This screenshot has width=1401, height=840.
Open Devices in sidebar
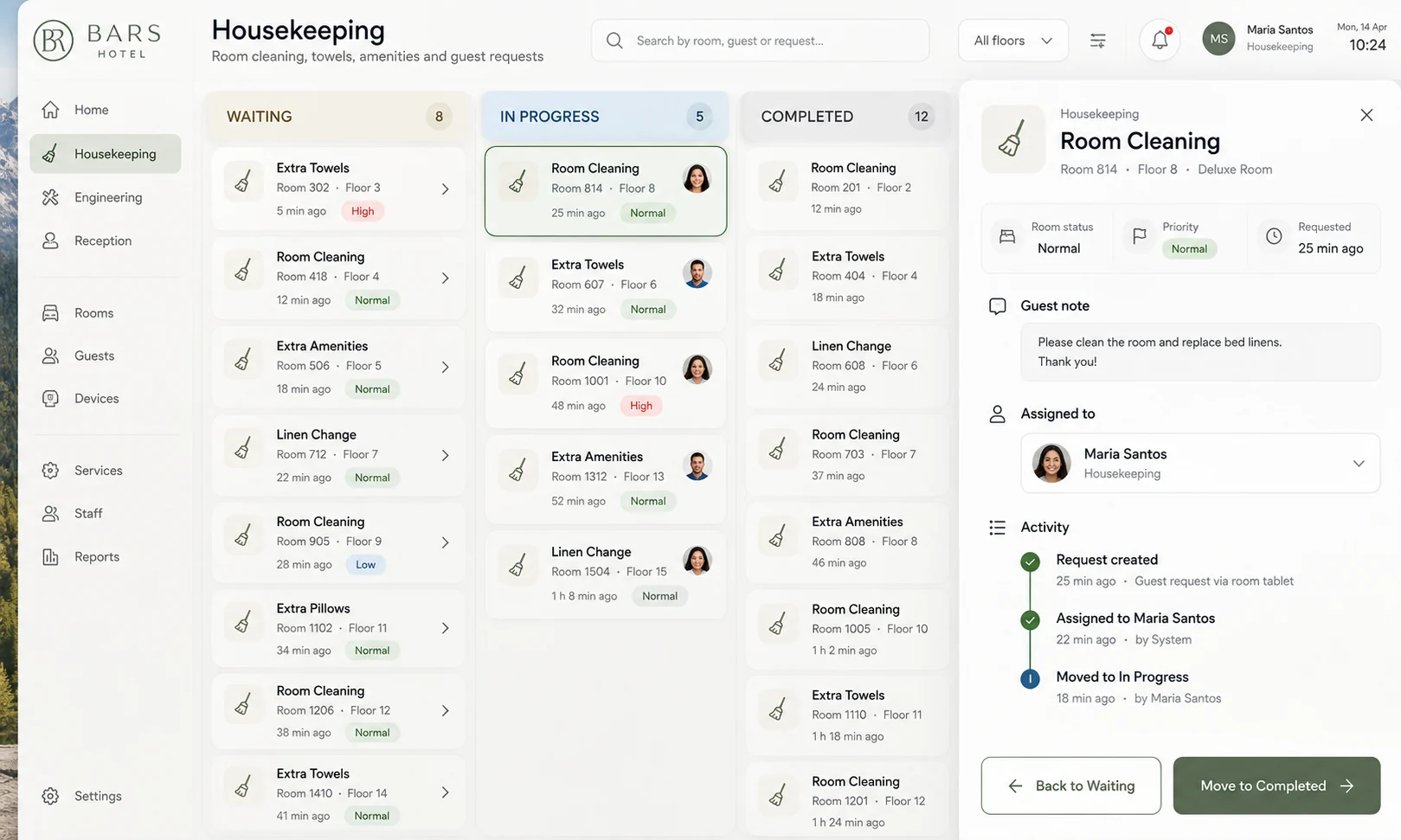pyautogui.click(x=106, y=399)
